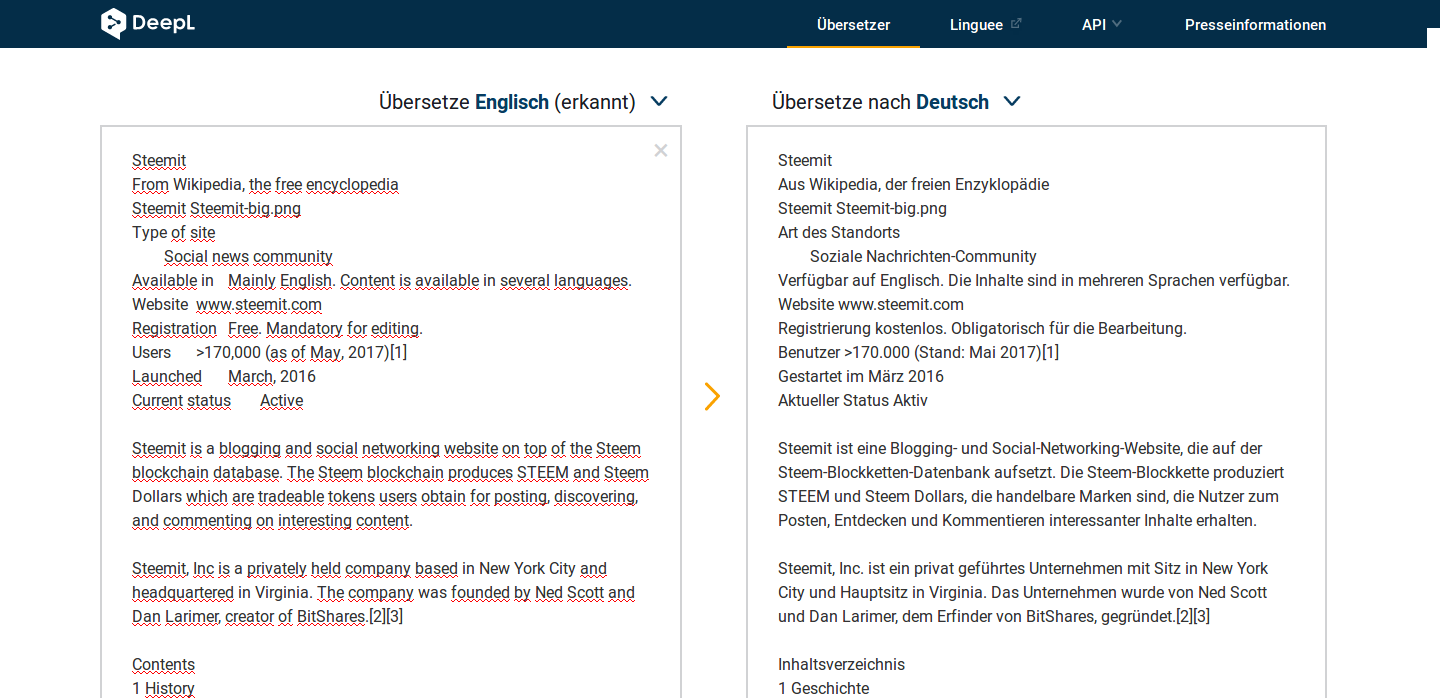Click the chevron next to Deutsch
This screenshot has width=1440, height=698.
[1011, 101]
